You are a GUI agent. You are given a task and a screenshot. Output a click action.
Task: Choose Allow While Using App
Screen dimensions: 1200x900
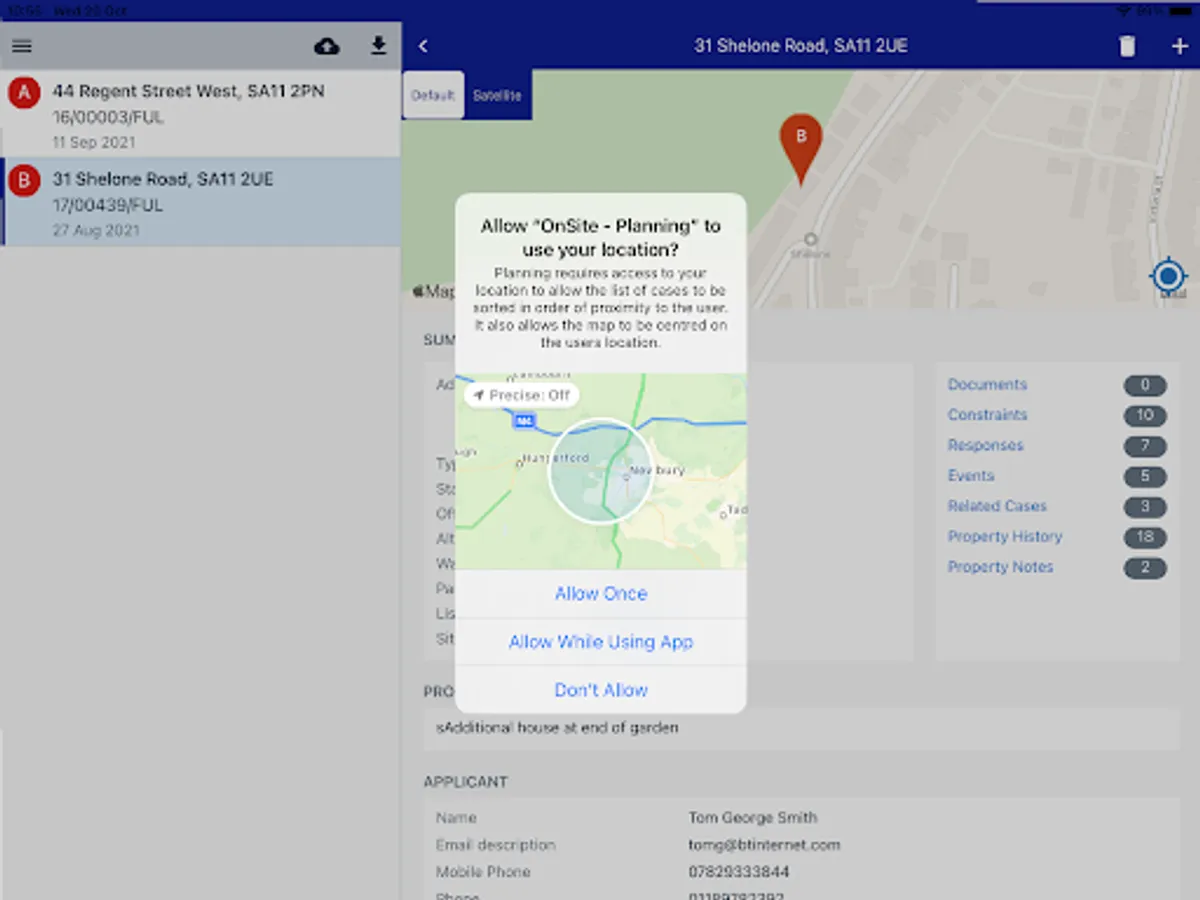(601, 642)
